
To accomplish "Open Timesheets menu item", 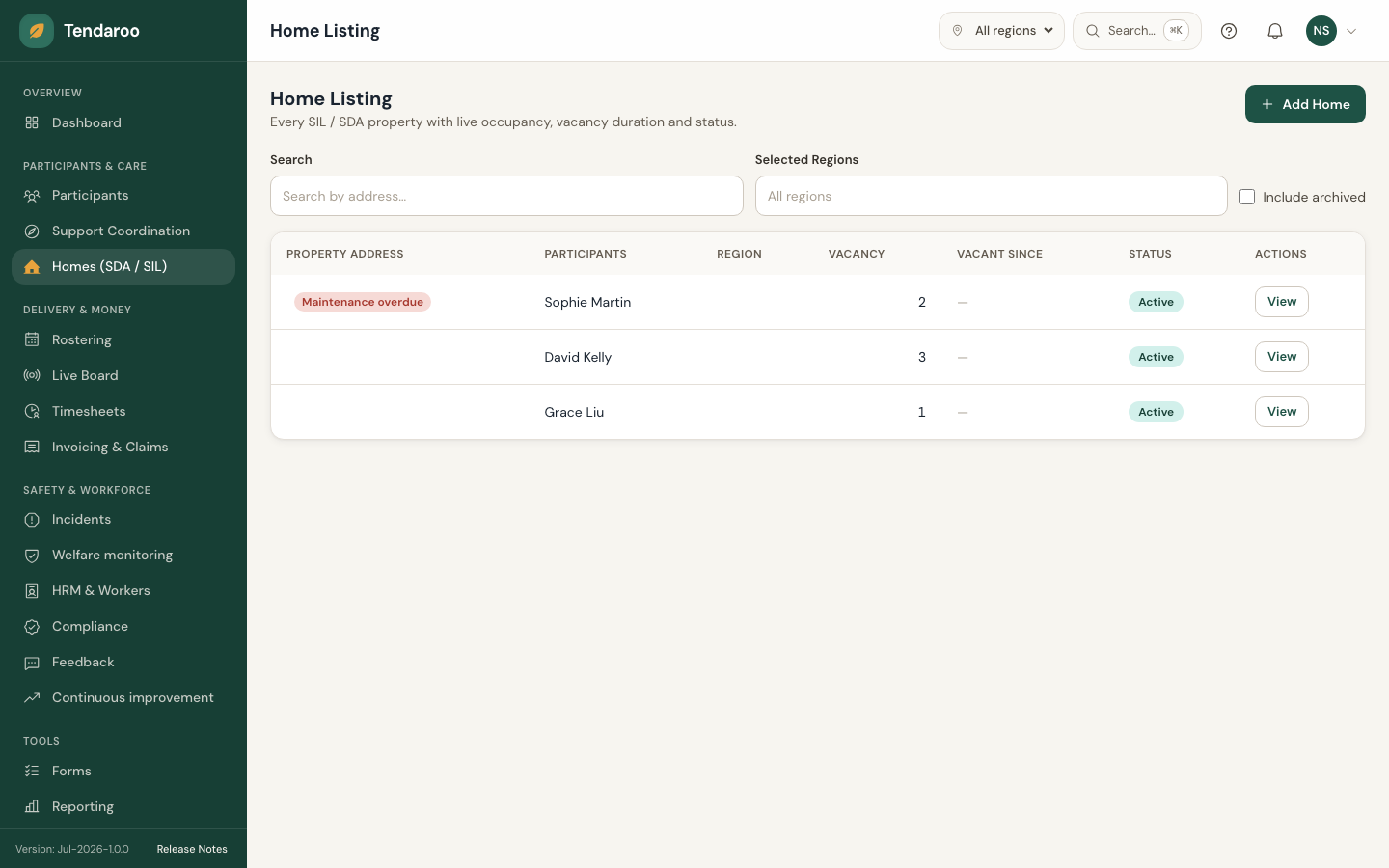I will (x=123, y=411).
